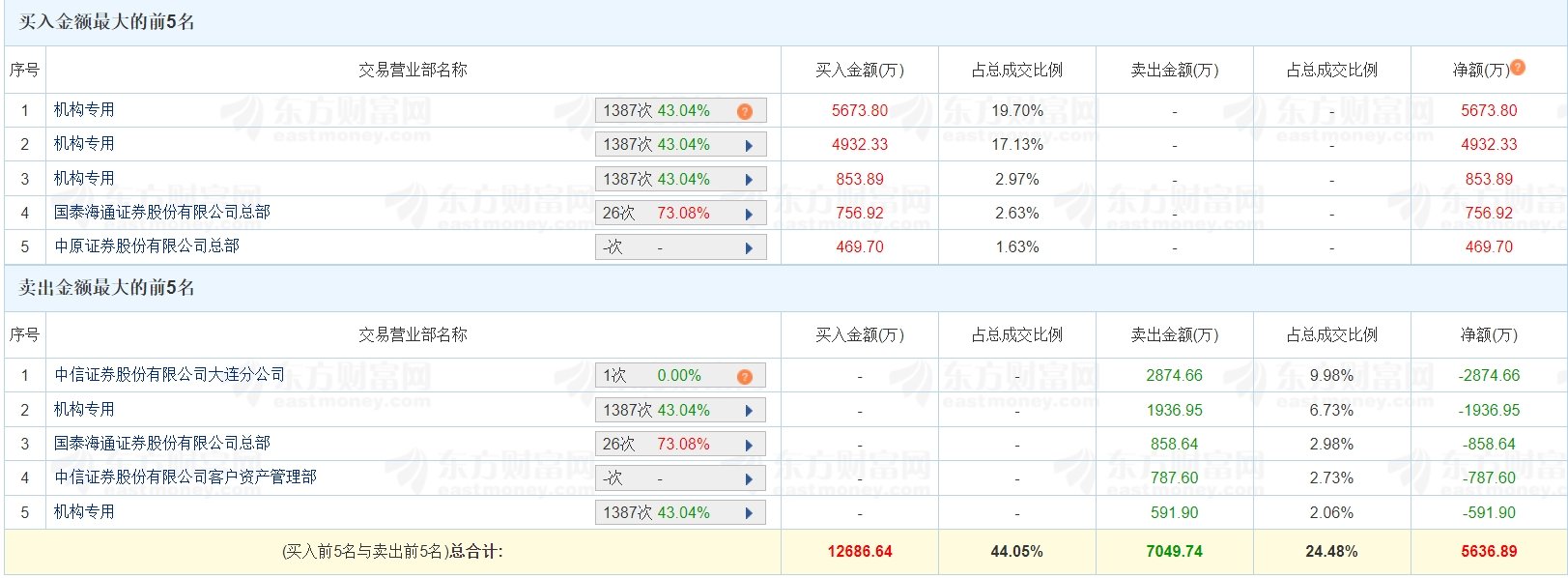Click the total ratio 44.05%
Image resolution: width=1568 pixels, height=578 pixels.
pyautogui.click(x=1017, y=551)
